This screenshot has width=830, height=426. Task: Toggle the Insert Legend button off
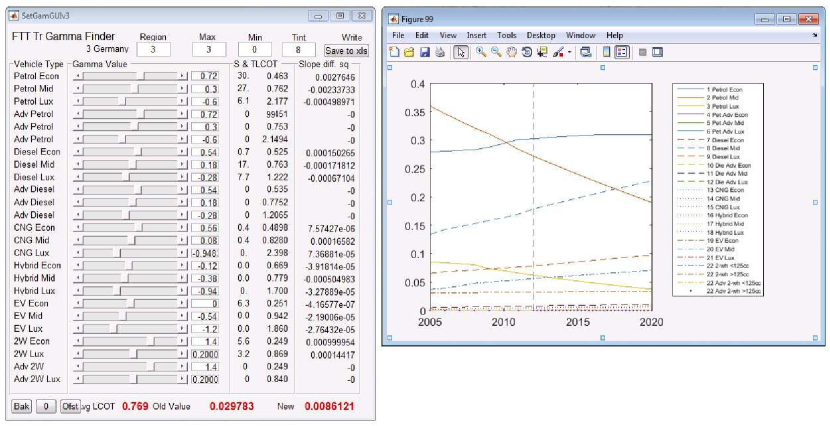[622, 51]
